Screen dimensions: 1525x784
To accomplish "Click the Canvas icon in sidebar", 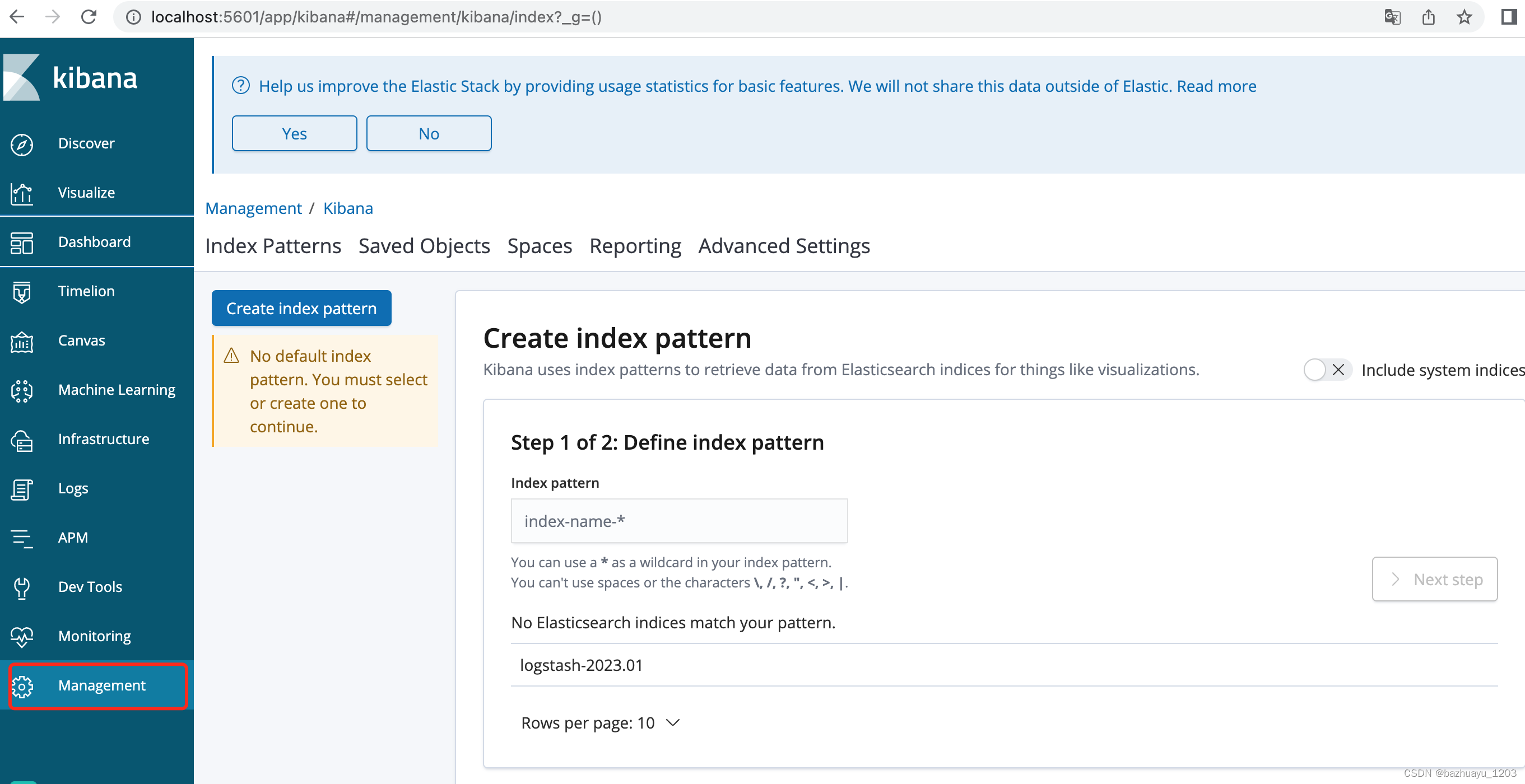I will pos(22,342).
